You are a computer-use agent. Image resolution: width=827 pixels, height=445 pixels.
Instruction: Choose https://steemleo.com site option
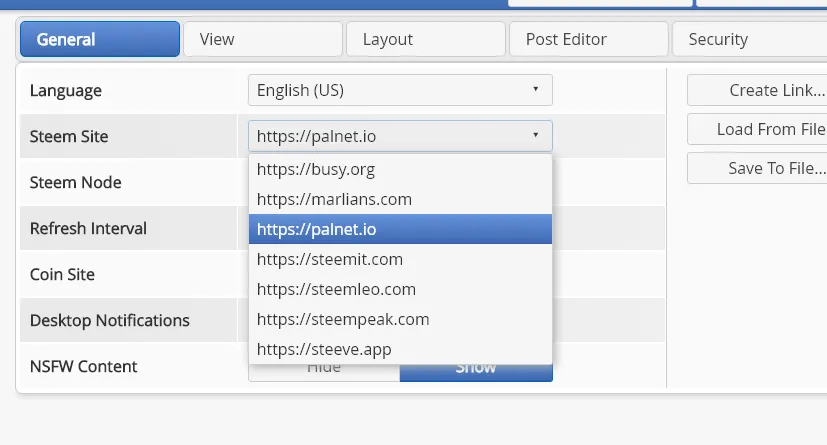tap(400, 289)
